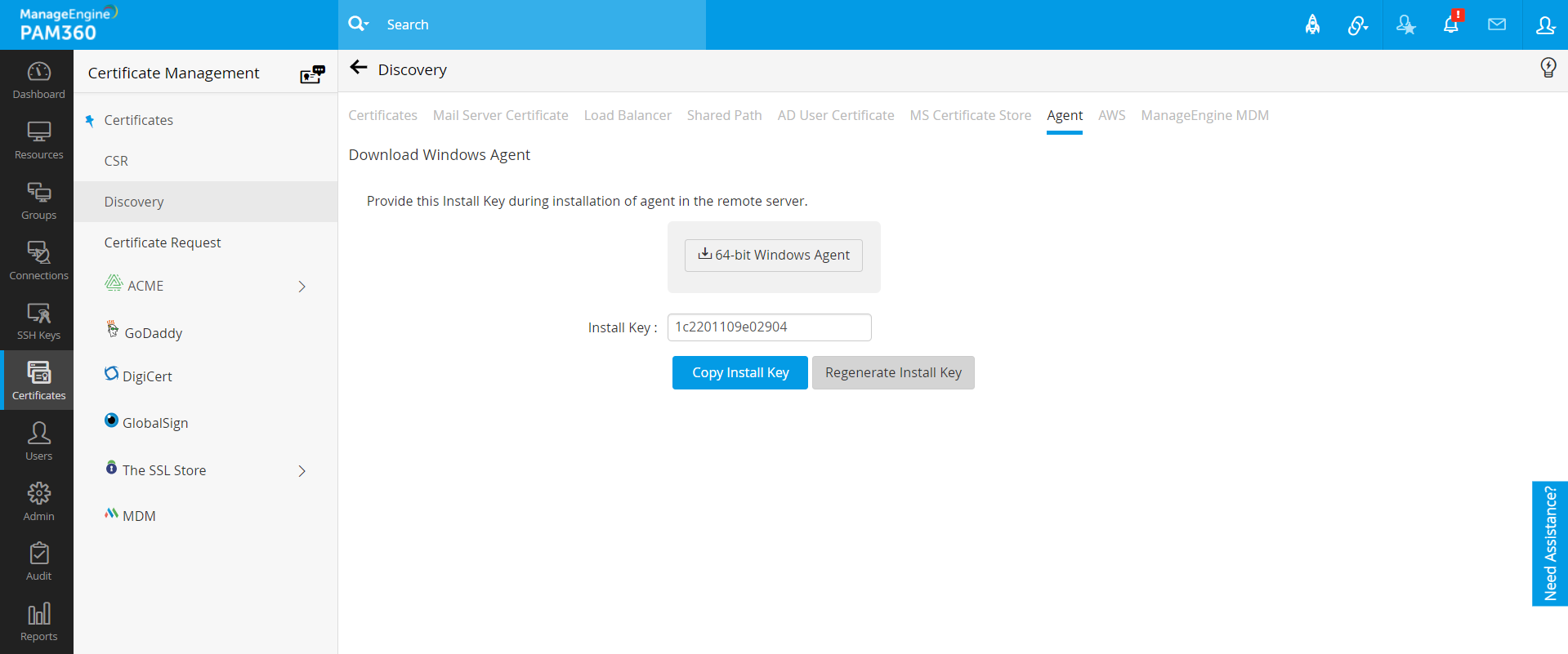Open CSR in the side menu
The image size is (1568, 654).
116,162
